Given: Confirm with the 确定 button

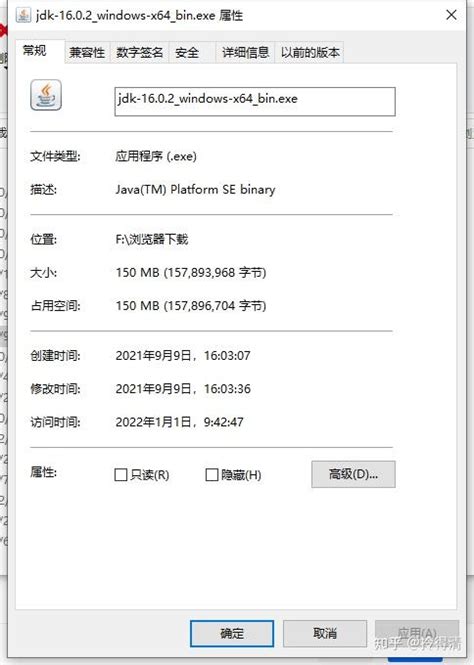Looking at the screenshot, I should [232, 634].
